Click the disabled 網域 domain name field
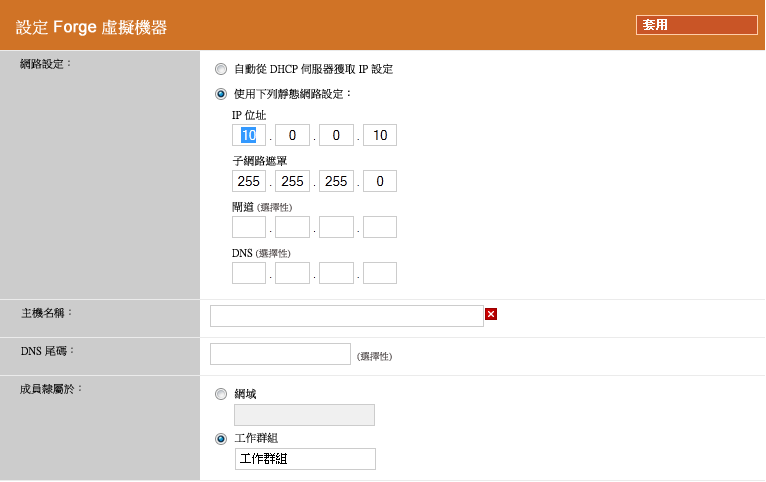The image size is (766, 482). (304, 415)
